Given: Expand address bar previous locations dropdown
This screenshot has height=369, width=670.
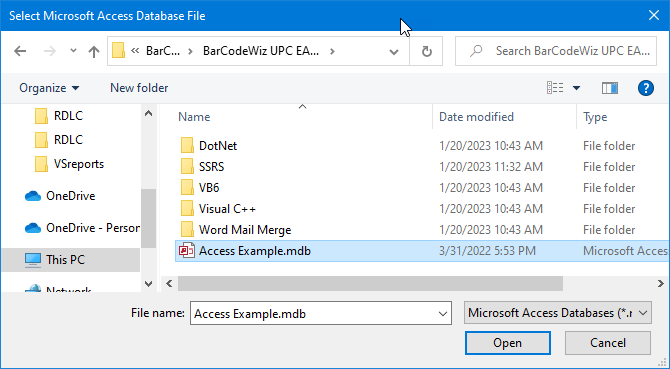Looking at the screenshot, I should pyautogui.click(x=394, y=52).
